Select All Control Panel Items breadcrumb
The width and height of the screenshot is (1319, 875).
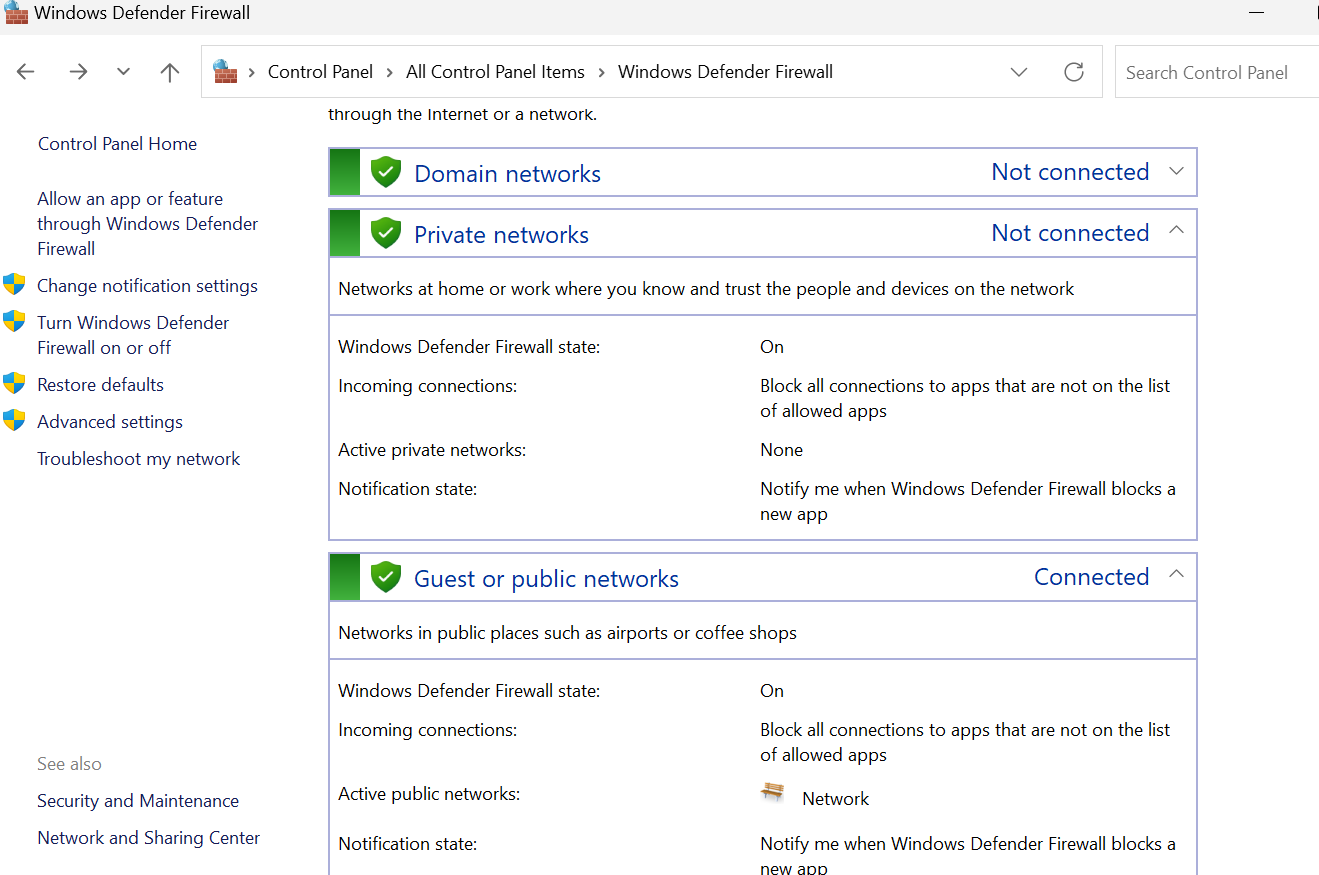pos(495,72)
